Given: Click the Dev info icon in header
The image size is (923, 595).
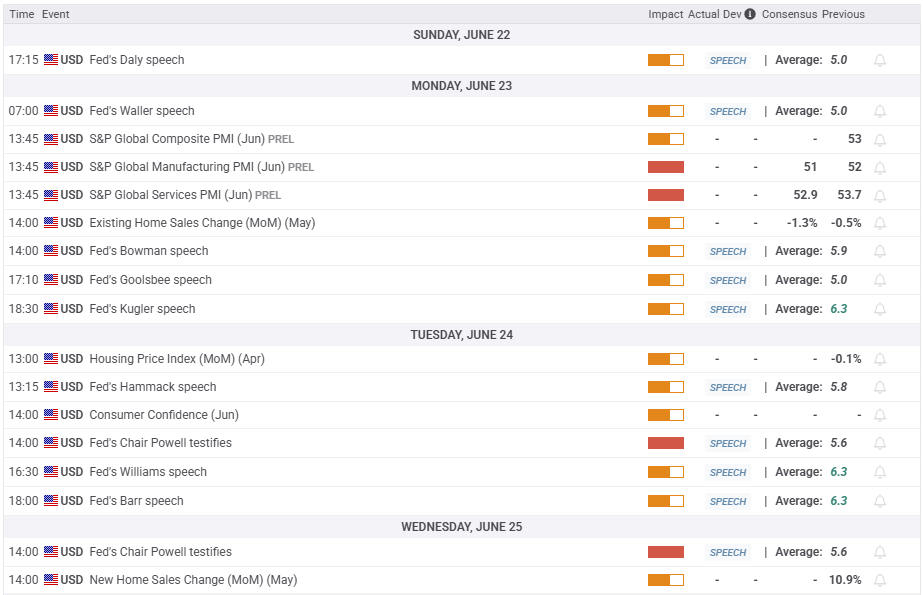Looking at the screenshot, I should (749, 14).
